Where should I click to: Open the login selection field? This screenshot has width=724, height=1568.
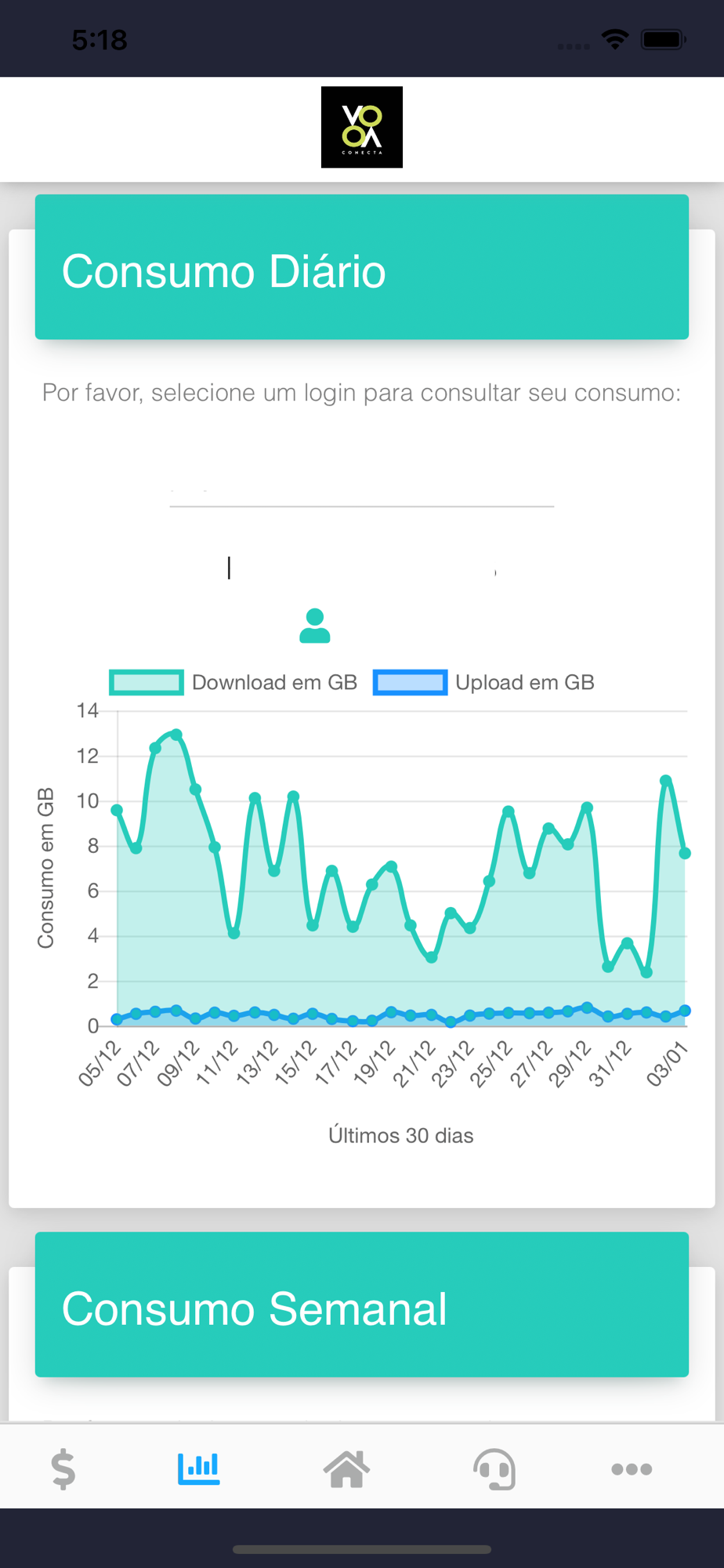click(362, 489)
